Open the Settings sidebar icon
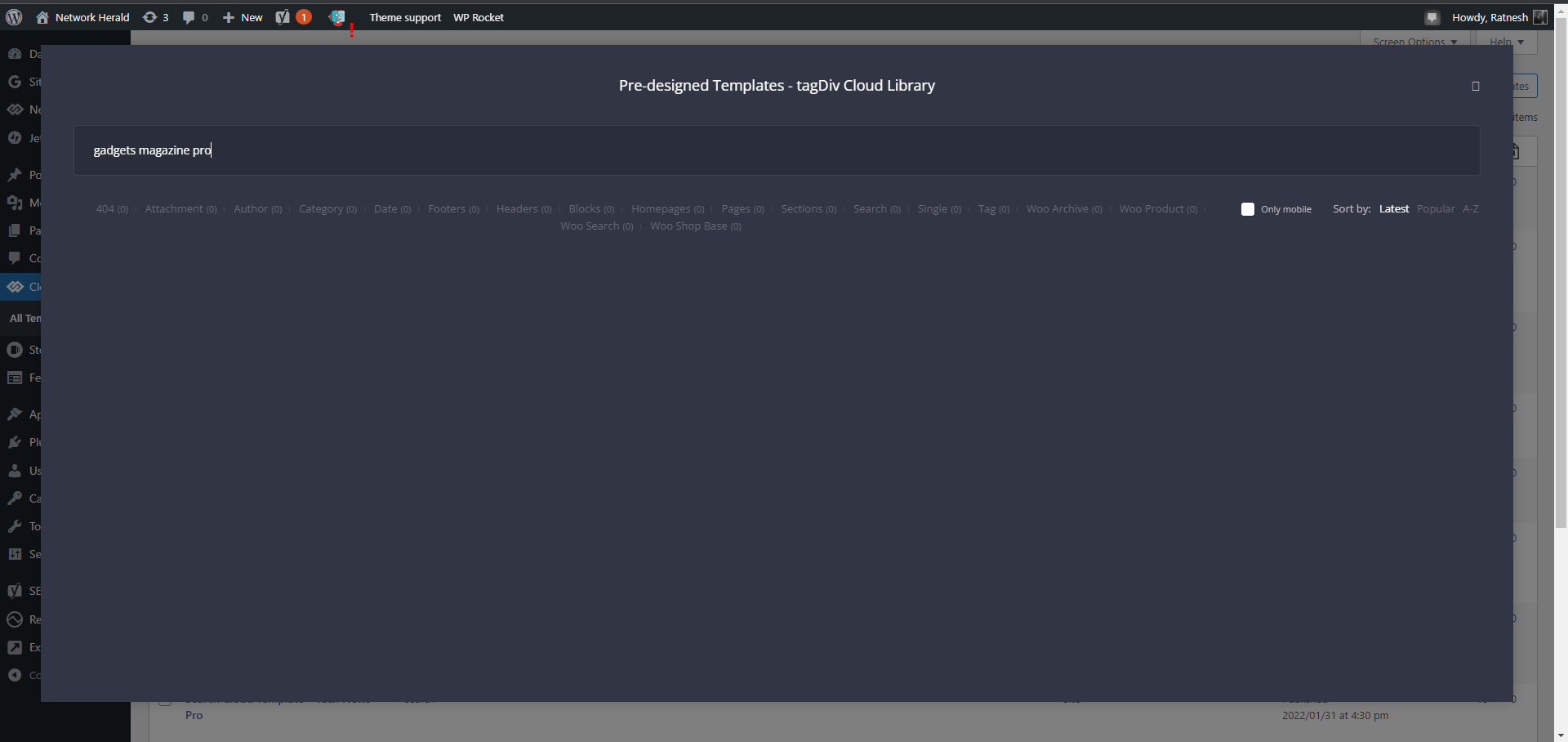Screen dimensions: 1568x742 coord(15,554)
